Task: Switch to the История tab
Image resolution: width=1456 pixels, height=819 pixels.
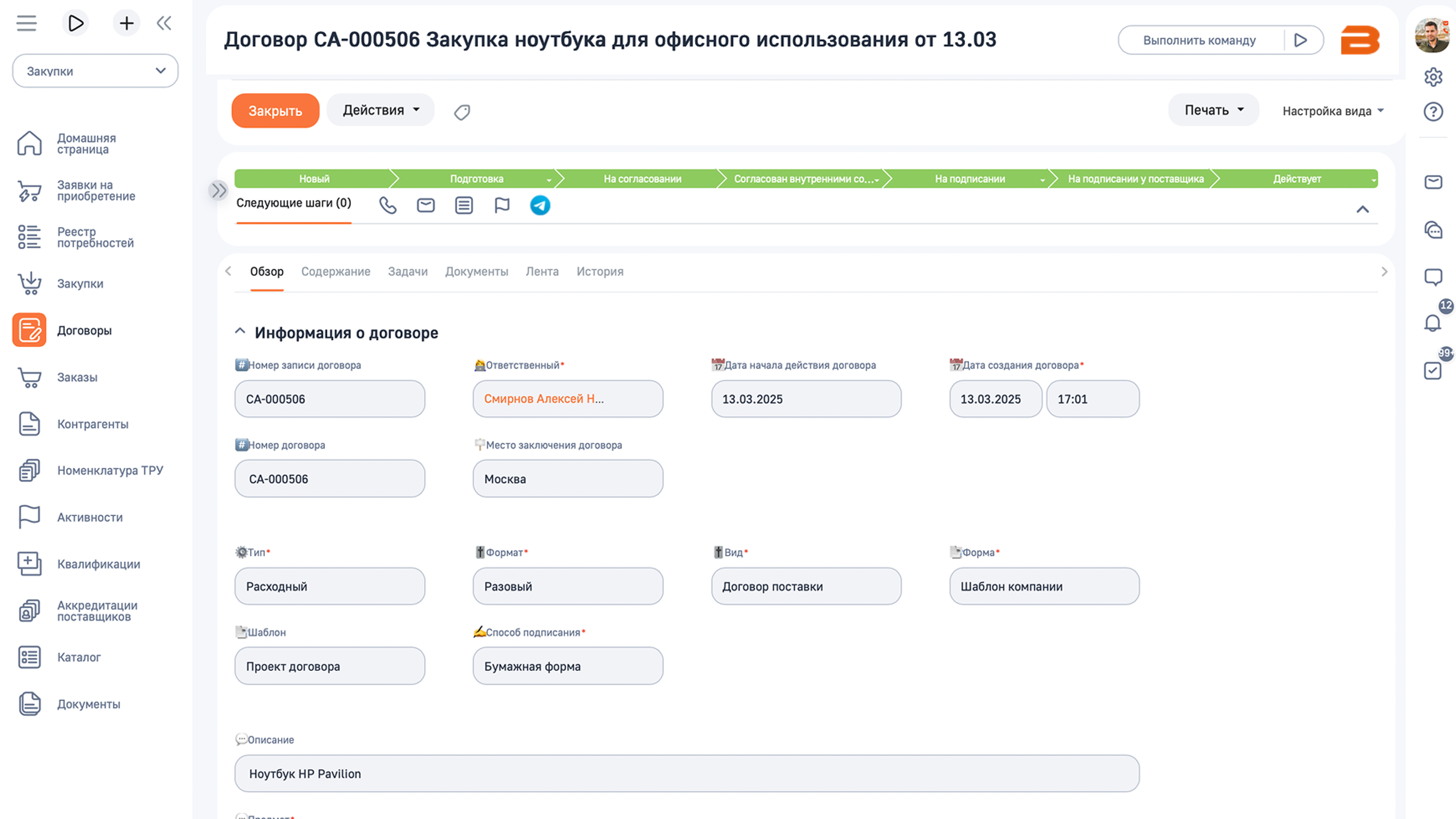Action: click(600, 272)
